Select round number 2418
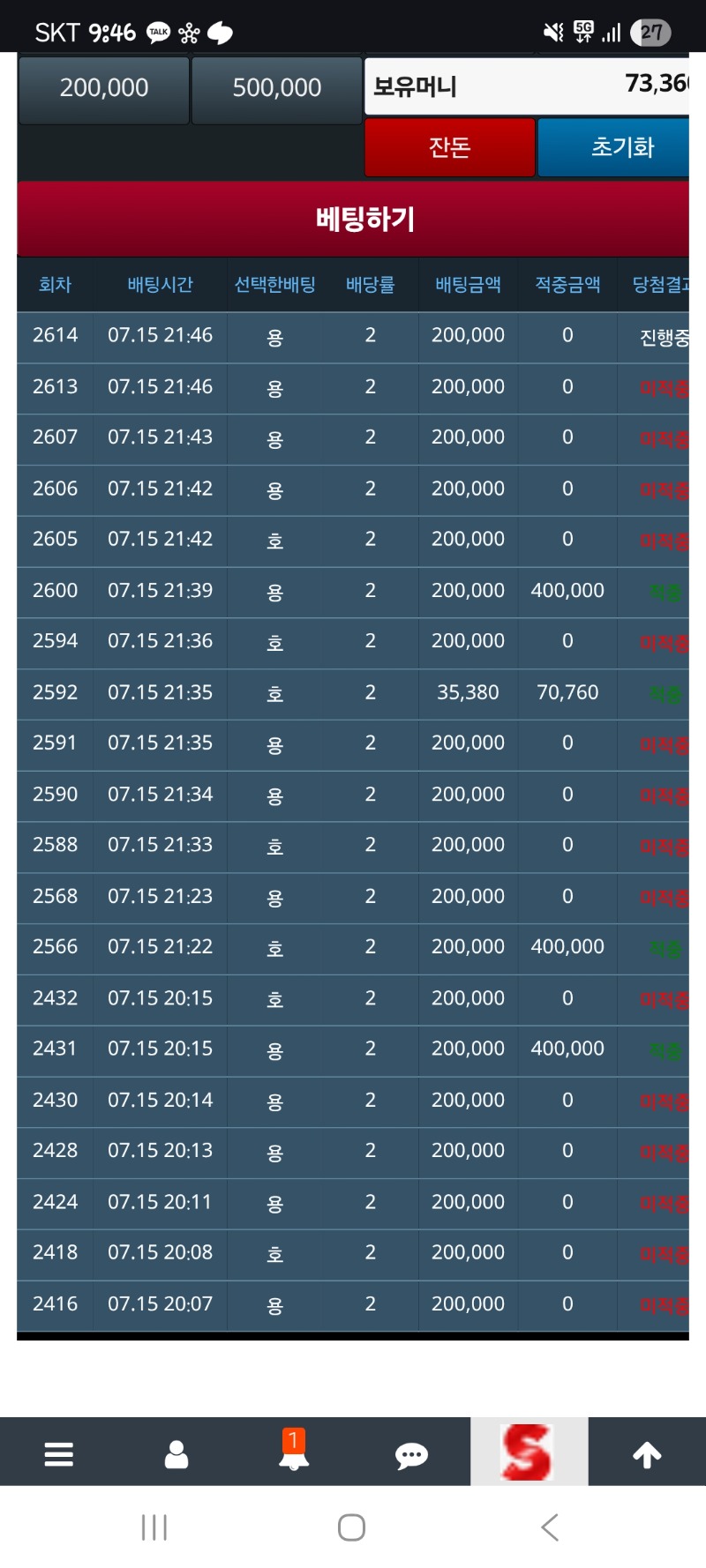Image resolution: width=706 pixels, height=1568 pixels. pos(55,1252)
